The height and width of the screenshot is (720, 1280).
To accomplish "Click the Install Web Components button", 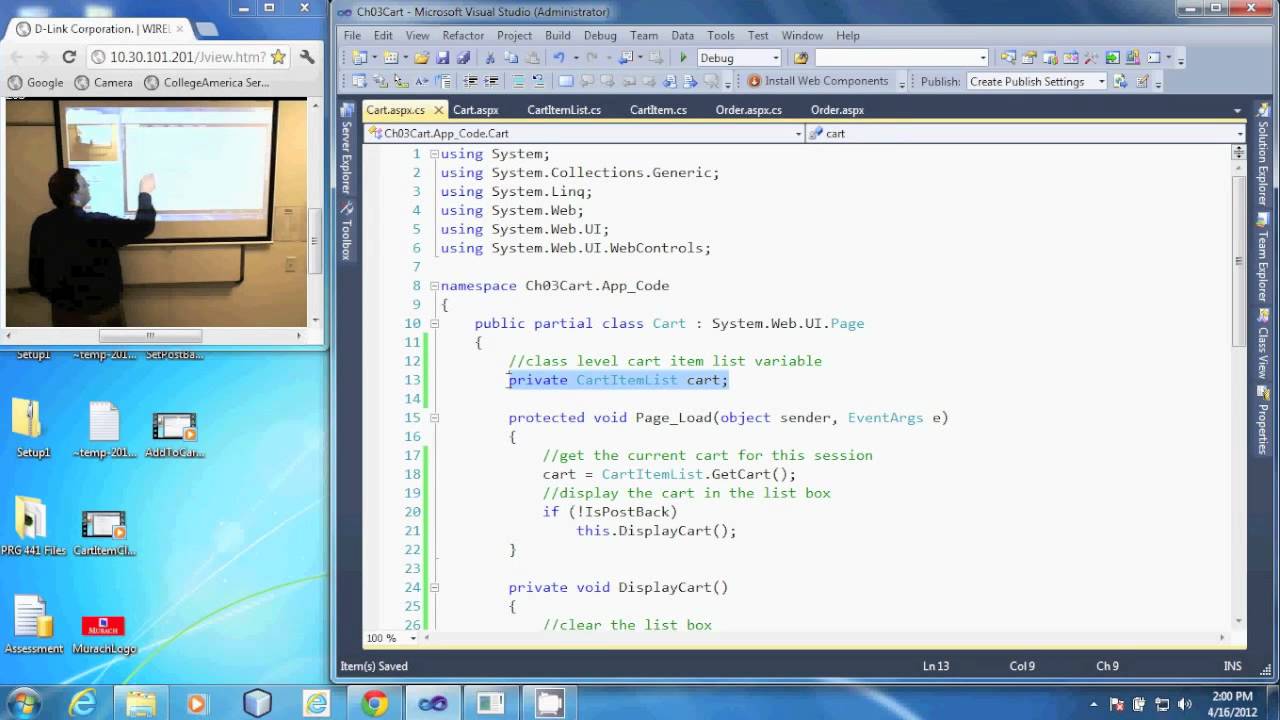I will 818,81.
